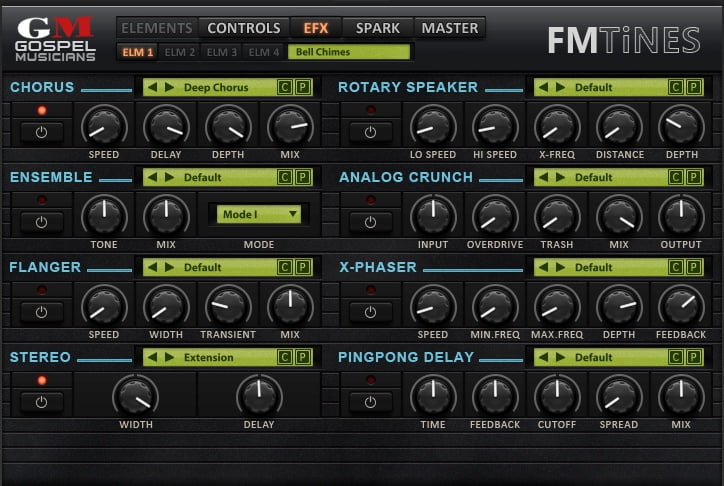Click the C copy icon in X-Phaser preset bar
This screenshot has height=486, width=724.
[676, 267]
